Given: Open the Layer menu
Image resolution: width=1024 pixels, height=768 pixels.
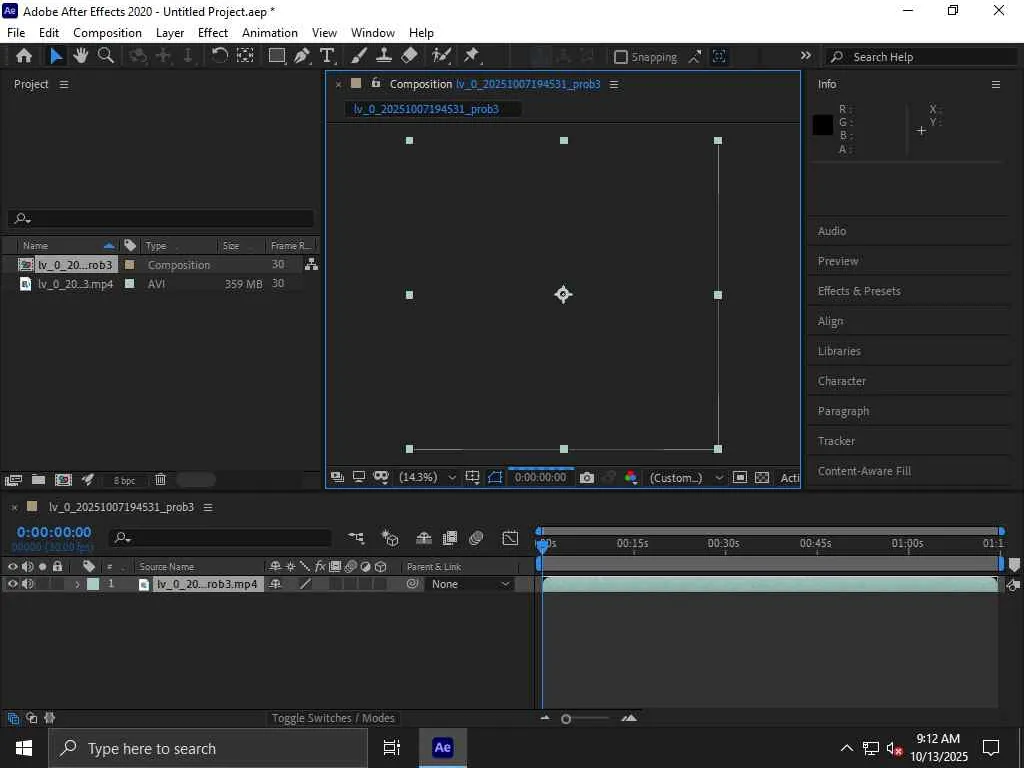Looking at the screenshot, I should point(170,33).
